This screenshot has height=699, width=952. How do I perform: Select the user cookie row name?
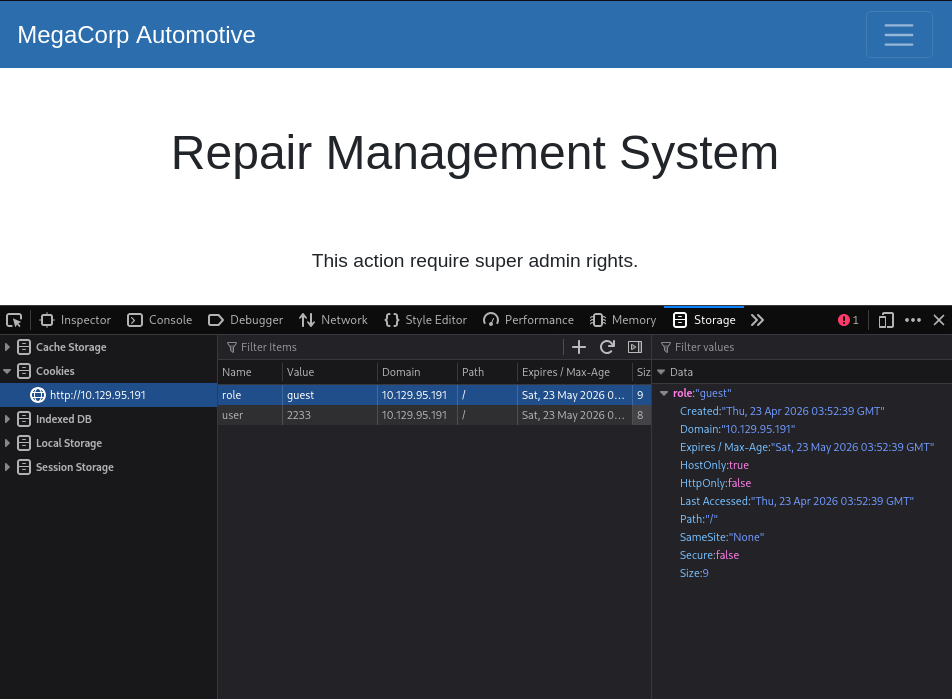(250, 415)
